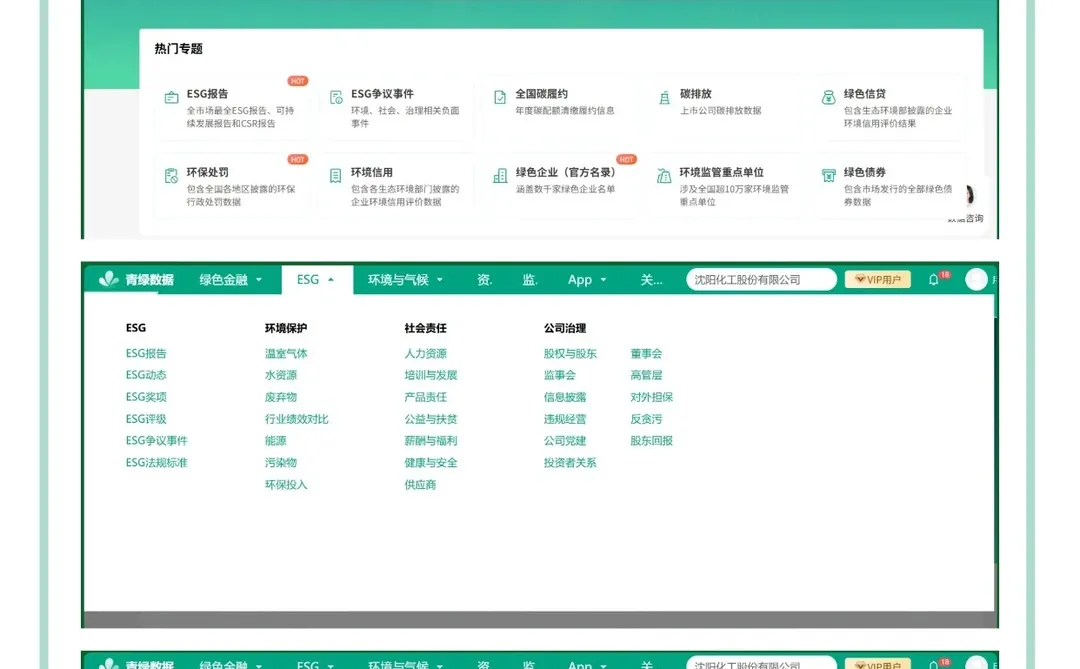1080x669 pixels.
Task: Expand the 环境与气候 dropdown menu
Action: click(x=400, y=280)
